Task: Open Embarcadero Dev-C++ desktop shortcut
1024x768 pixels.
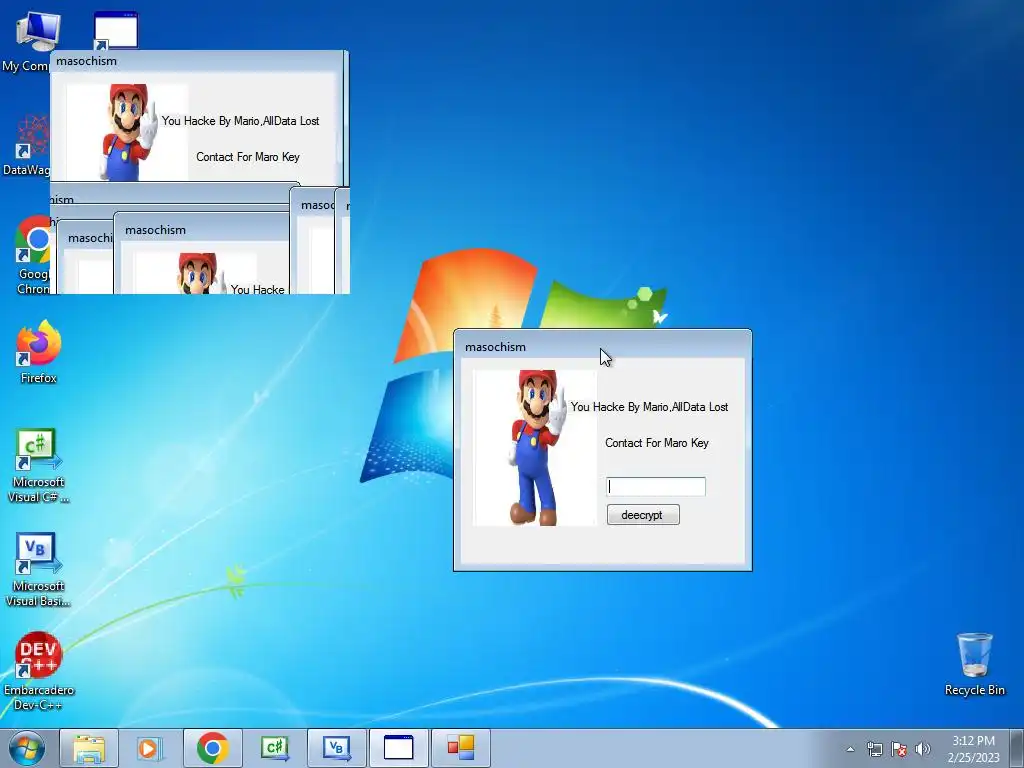Action: click(38, 670)
